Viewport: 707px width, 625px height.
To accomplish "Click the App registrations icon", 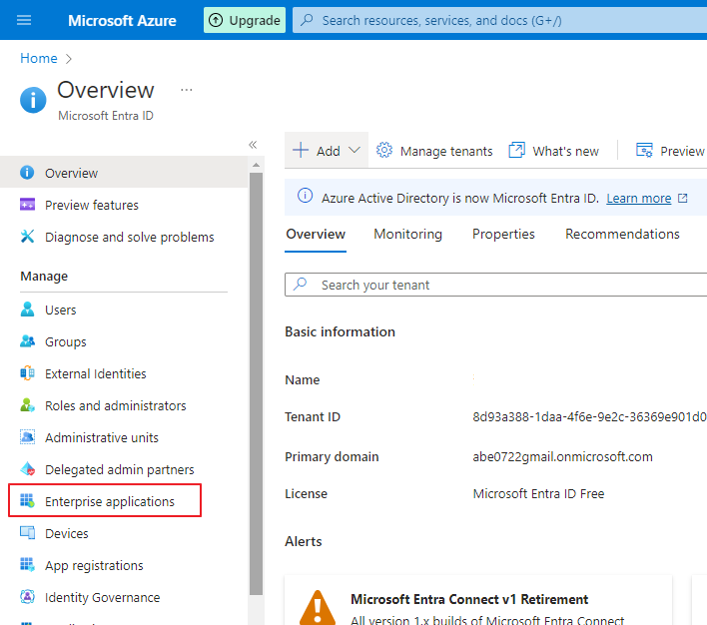I will point(28,566).
